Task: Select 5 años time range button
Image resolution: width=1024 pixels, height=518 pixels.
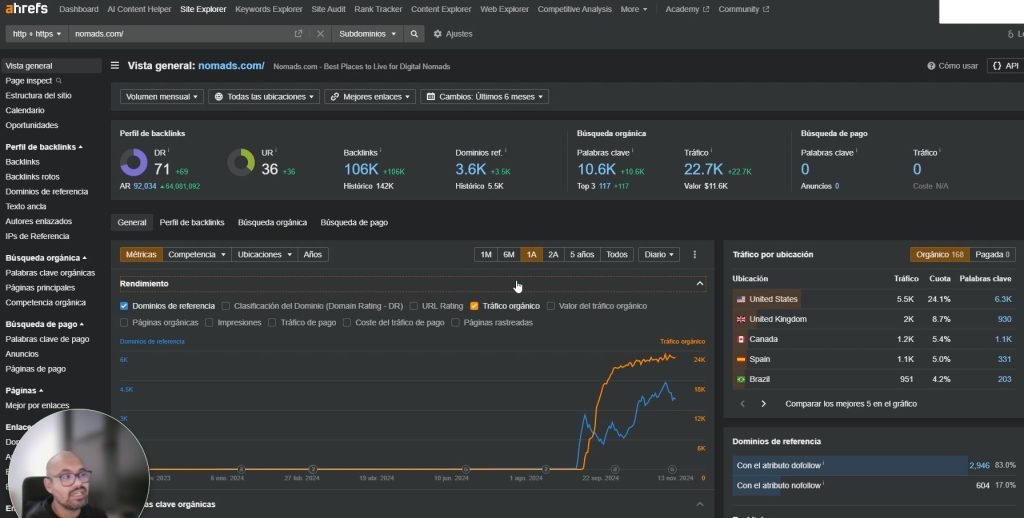Action: coord(582,254)
